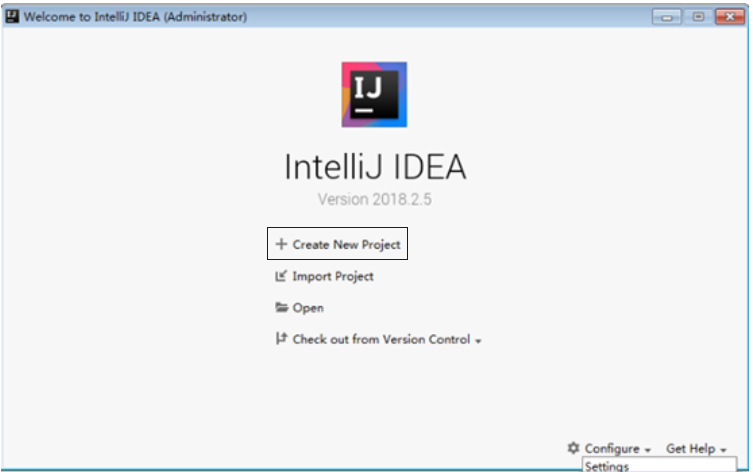
Task: Click the version control branch icon
Action: click(x=281, y=339)
